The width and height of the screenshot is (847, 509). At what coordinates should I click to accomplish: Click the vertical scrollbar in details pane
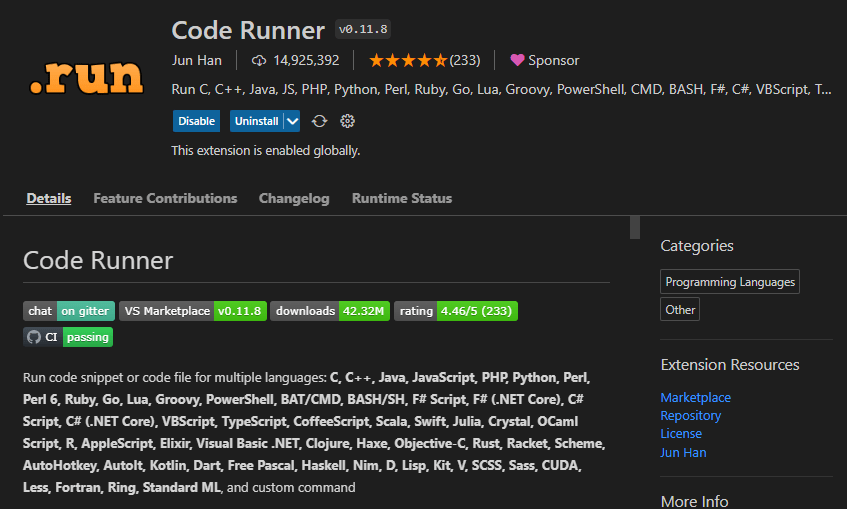635,228
